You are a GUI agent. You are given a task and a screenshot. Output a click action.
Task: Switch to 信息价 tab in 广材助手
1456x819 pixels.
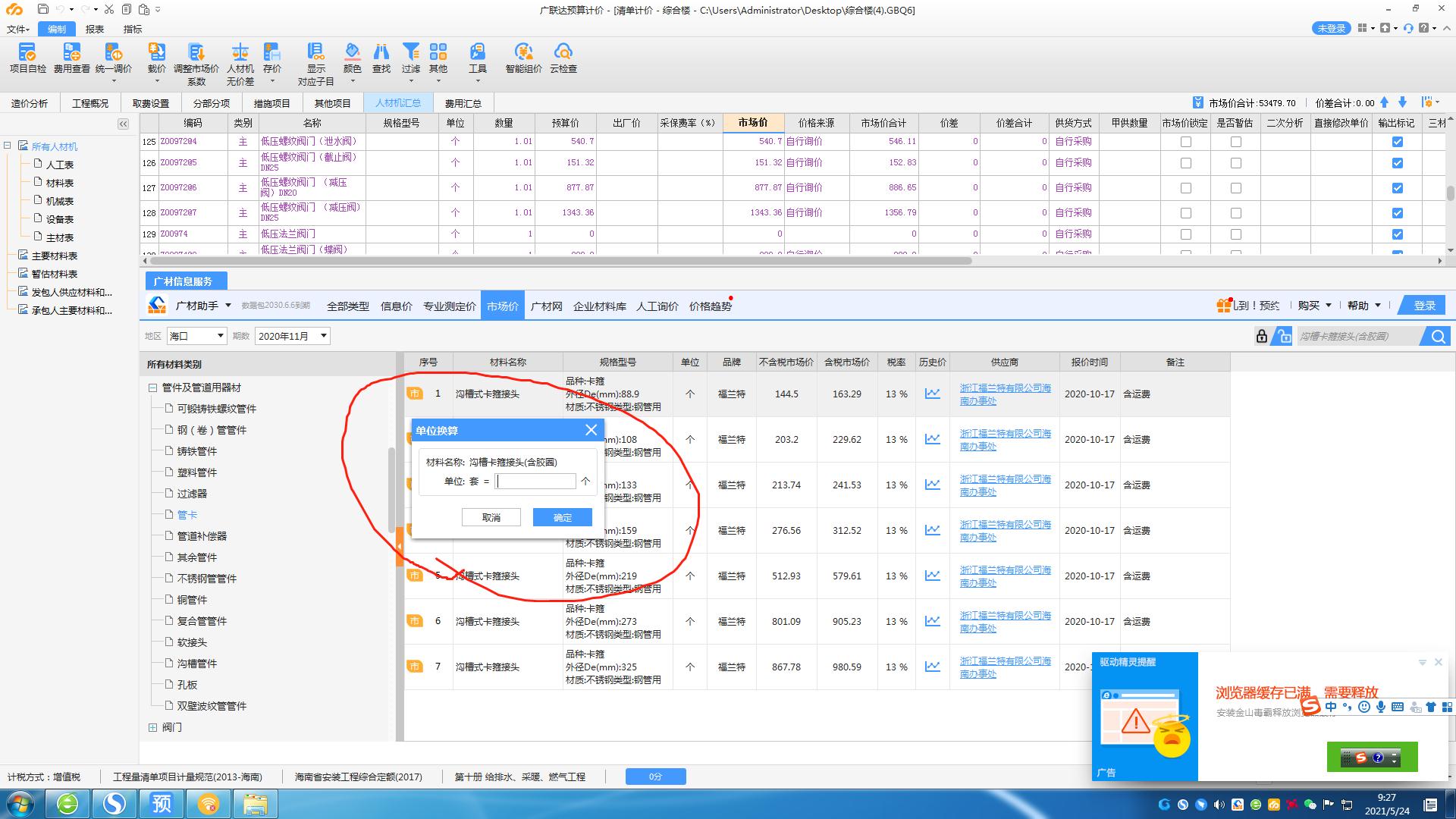tap(396, 306)
